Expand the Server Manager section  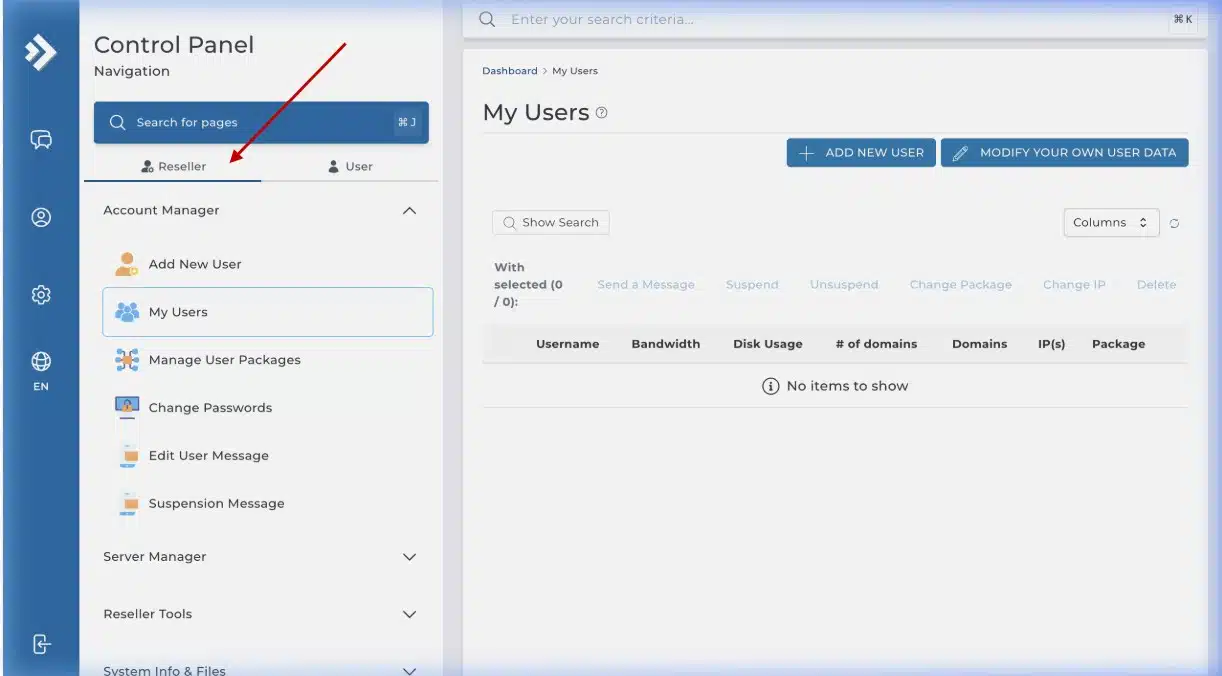point(409,557)
